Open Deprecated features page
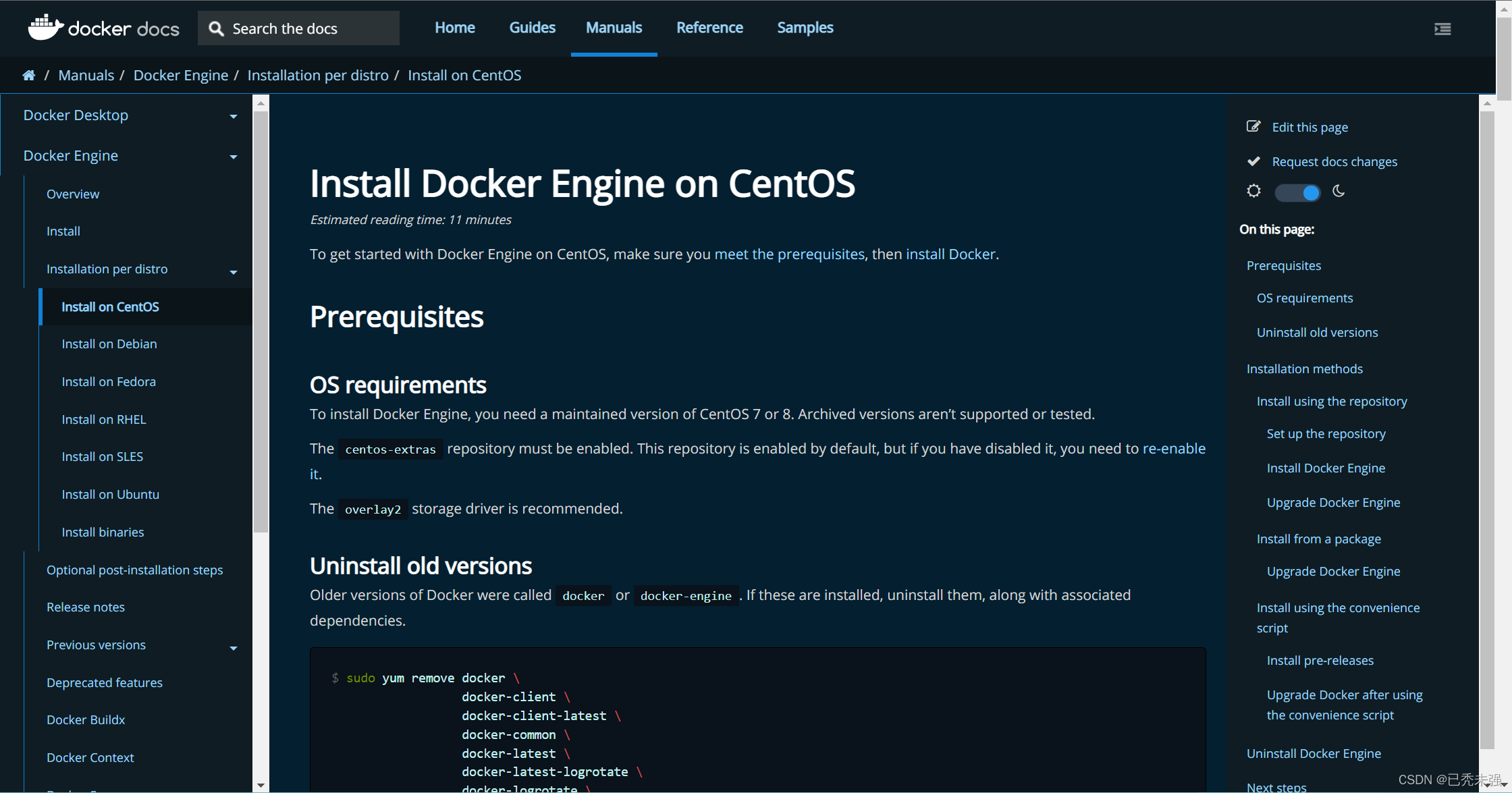The width and height of the screenshot is (1512, 793). [105, 682]
